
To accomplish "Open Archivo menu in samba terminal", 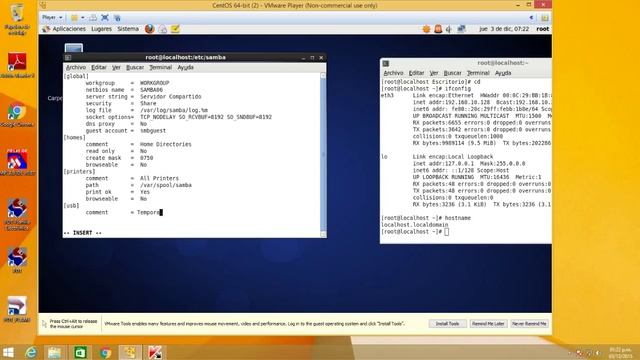I will [76, 67].
